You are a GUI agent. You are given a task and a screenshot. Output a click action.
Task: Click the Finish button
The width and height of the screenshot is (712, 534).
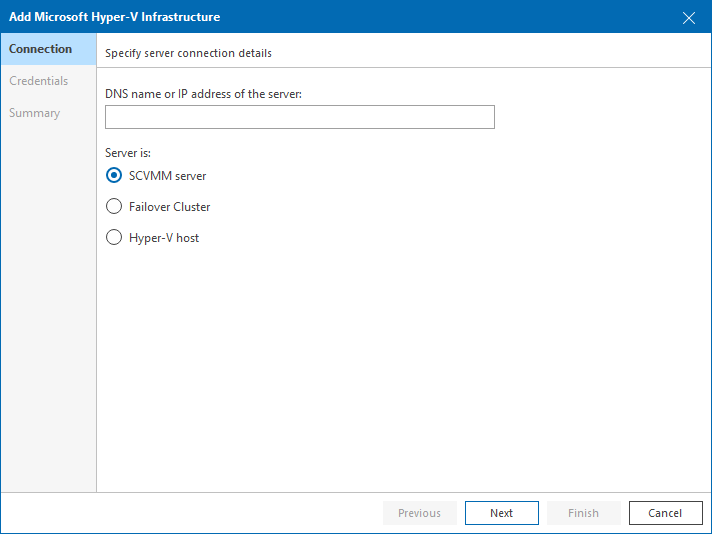point(583,513)
